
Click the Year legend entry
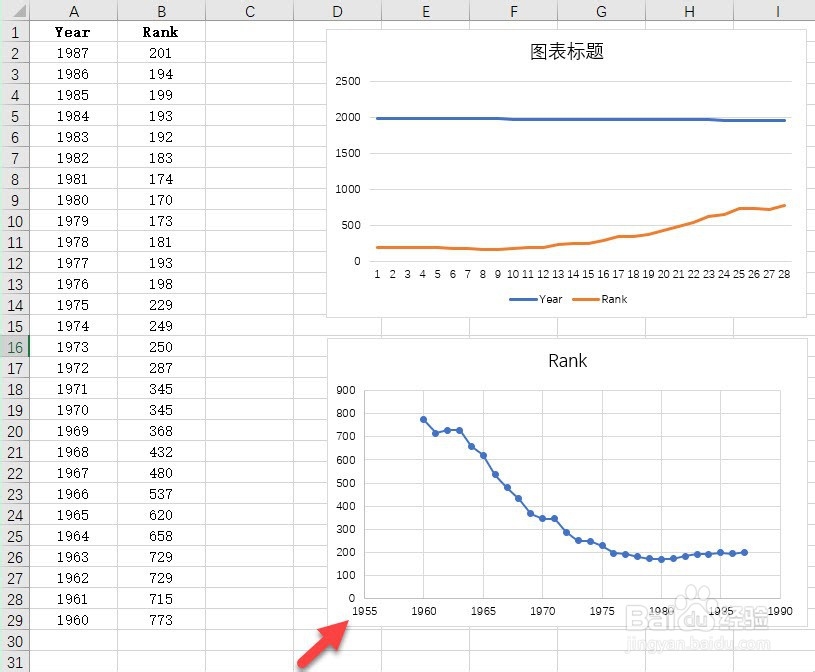point(535,299)
